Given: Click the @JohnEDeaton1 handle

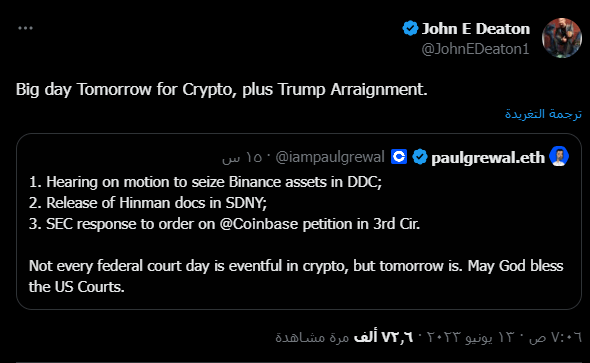Looking at the screenshot, I should tap(476, 49).
